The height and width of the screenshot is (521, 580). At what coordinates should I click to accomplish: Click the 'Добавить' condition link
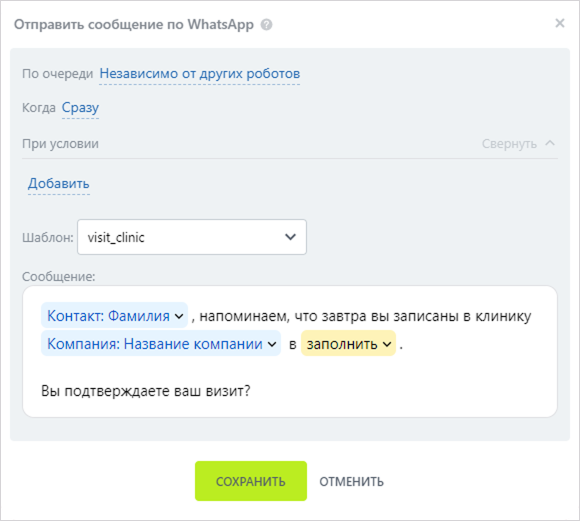[59, 184]
